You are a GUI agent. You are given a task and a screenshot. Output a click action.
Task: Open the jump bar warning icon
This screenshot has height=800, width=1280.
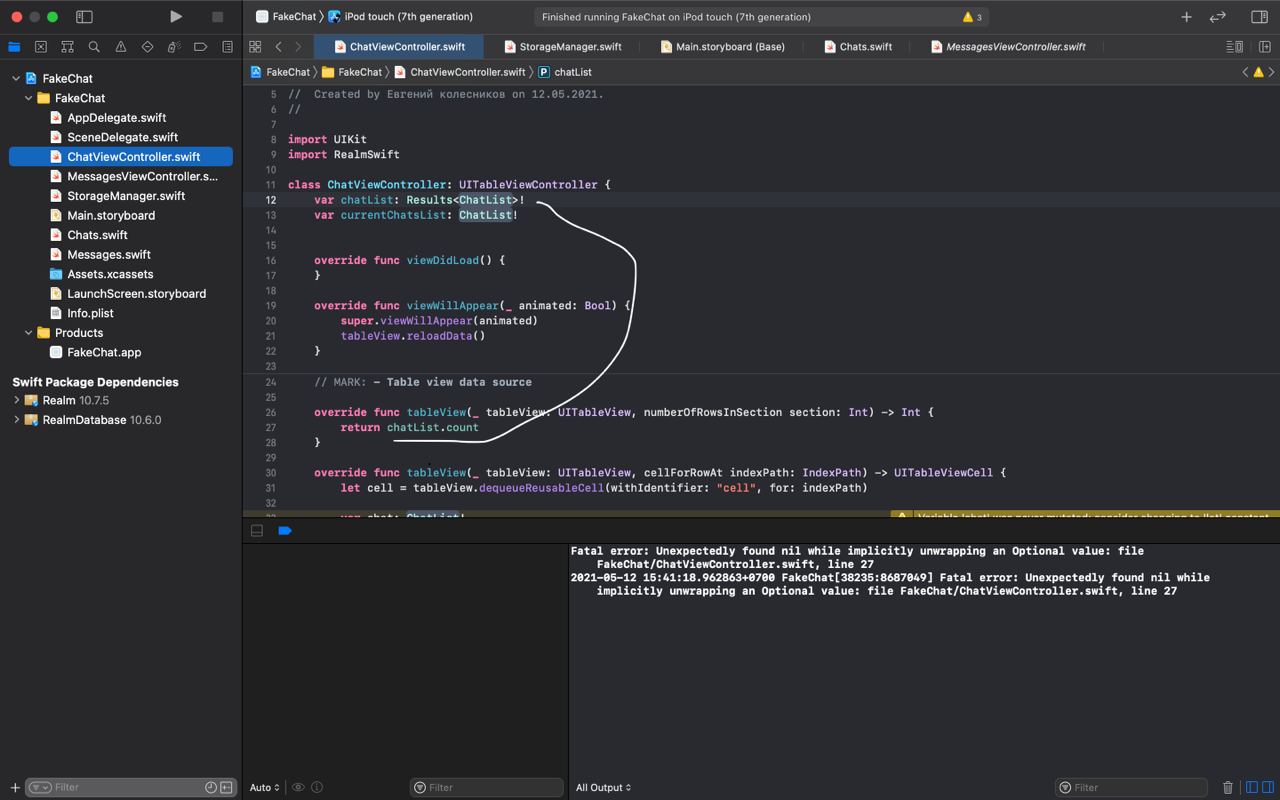[1258, 72]
